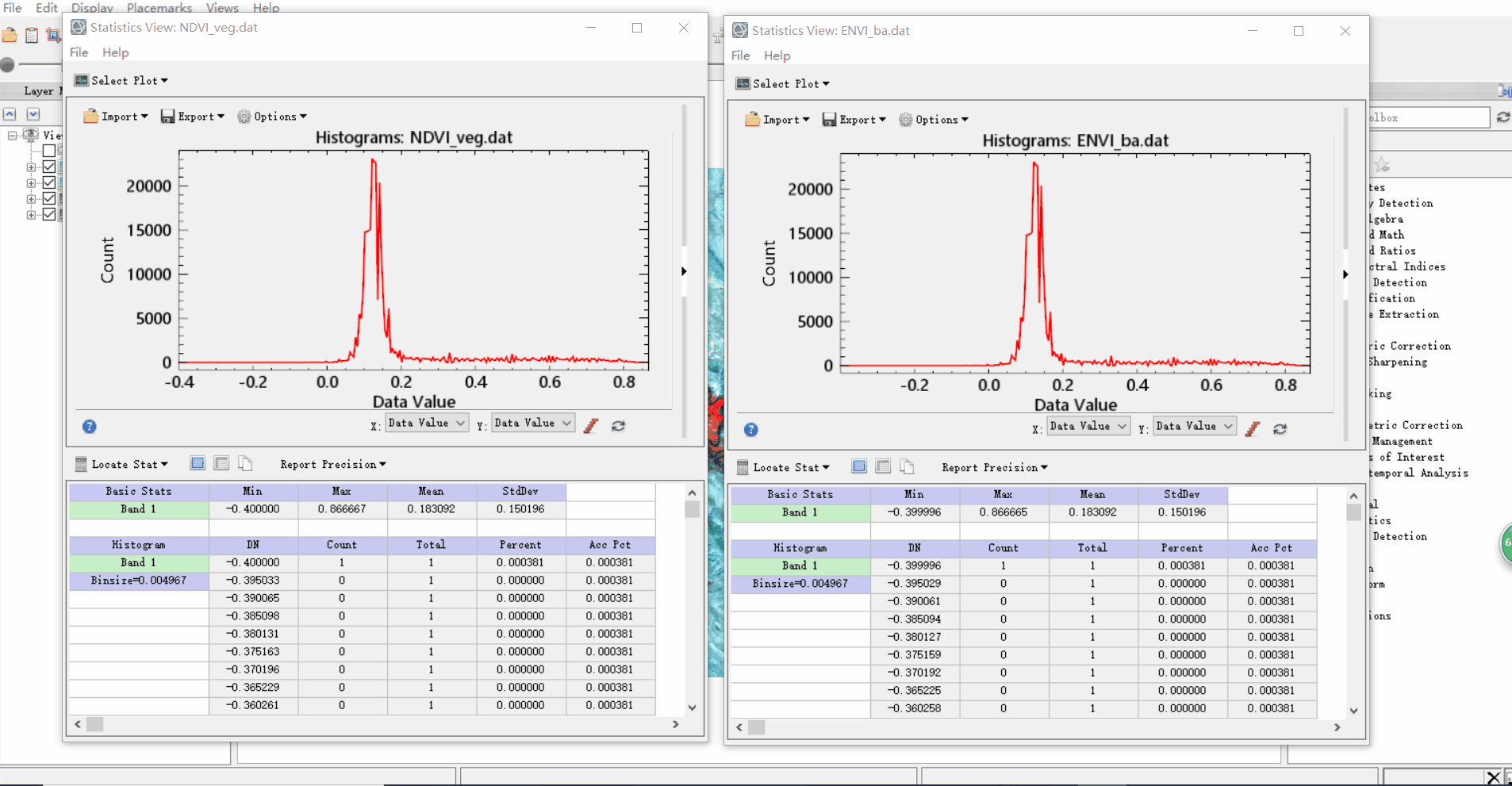
Task: Open Y axis Data Value combo in NDVI_veg.dat window
Action: (x=533, y=424)
